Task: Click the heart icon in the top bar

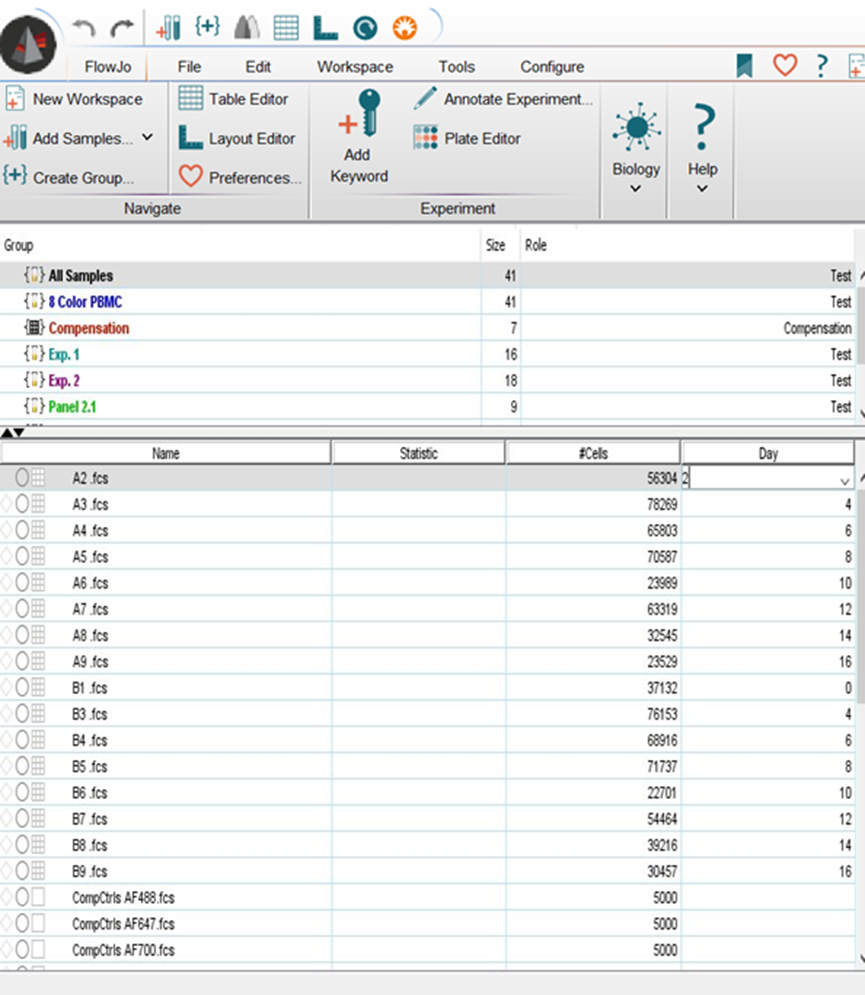Action: click(x=784, y=65)
